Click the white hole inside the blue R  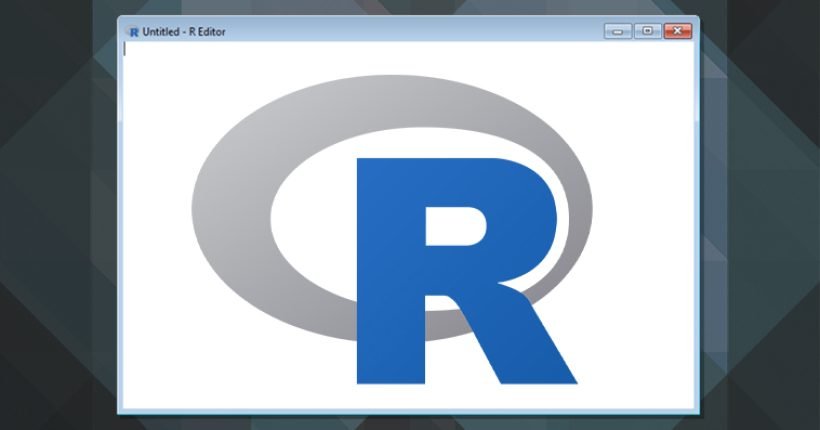[x=455, y=226]
